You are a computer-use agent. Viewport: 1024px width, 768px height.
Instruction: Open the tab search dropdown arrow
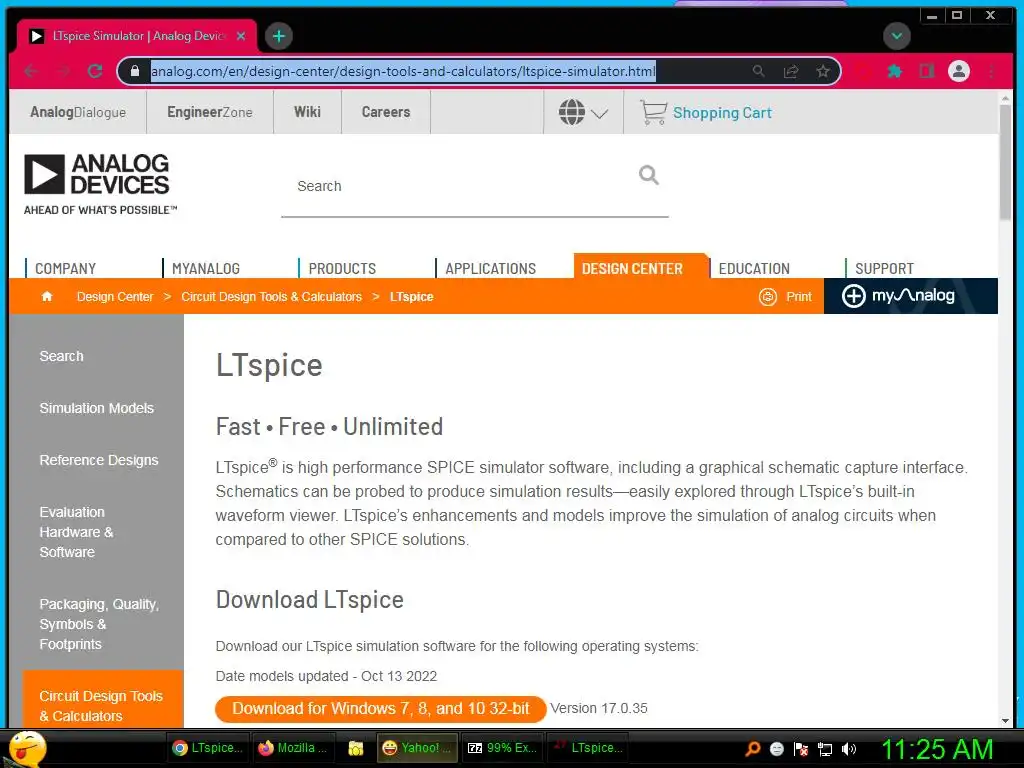click(x=897, y=36)
